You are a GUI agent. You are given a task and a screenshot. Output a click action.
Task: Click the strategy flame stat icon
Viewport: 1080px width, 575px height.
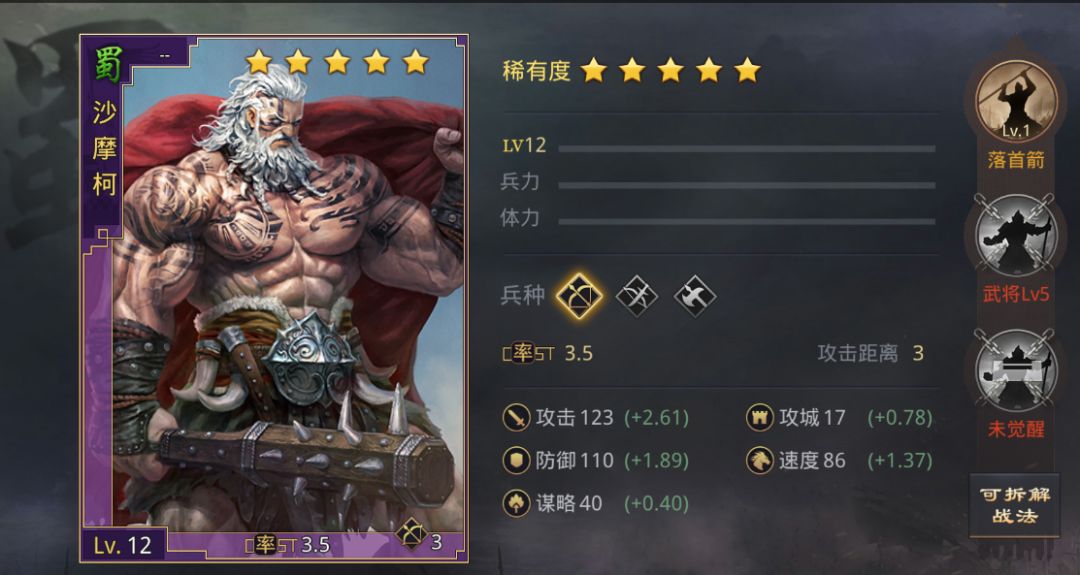tap(516, 503)
